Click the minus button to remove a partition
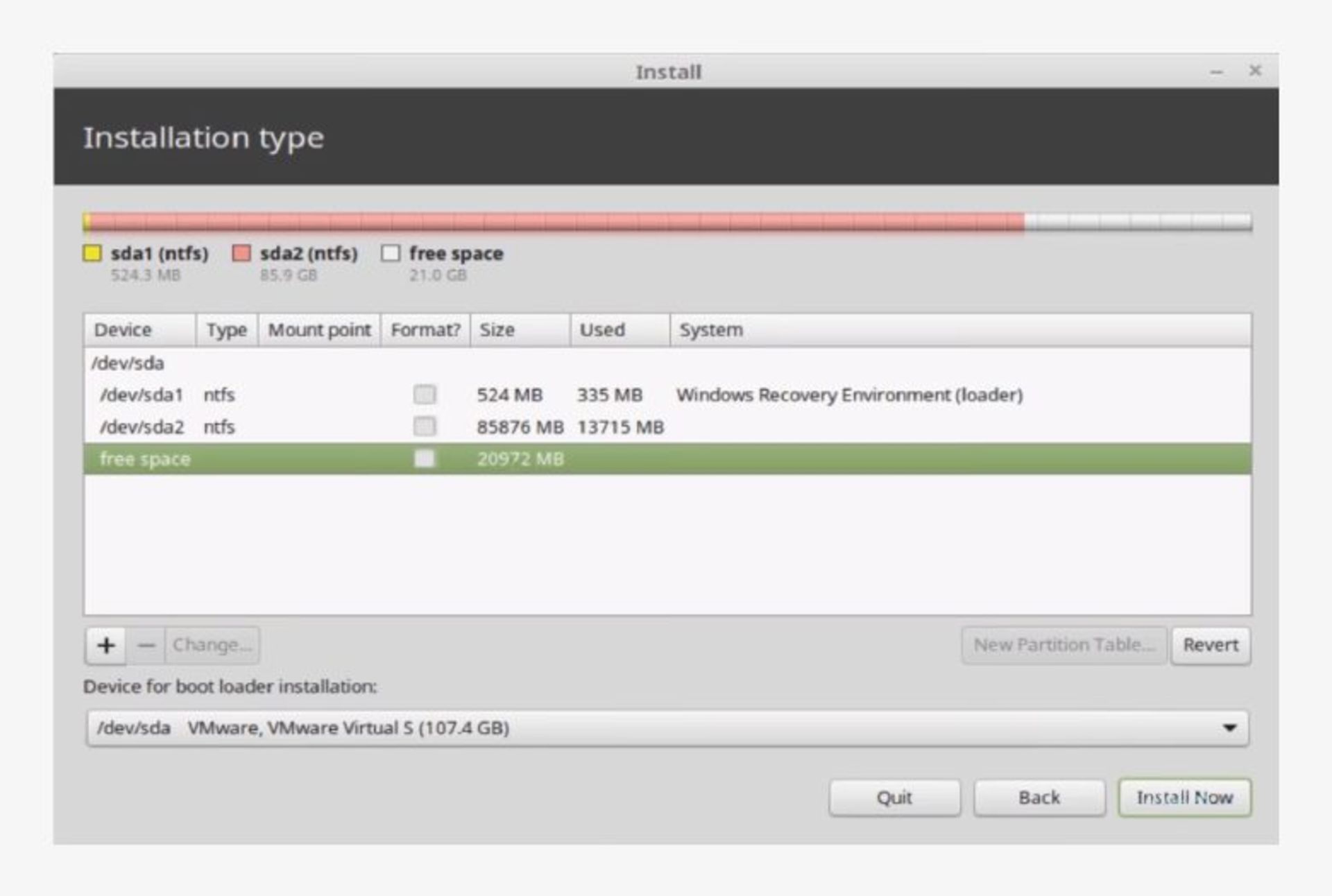The image size is (1332, 896). tap(146, 646)
